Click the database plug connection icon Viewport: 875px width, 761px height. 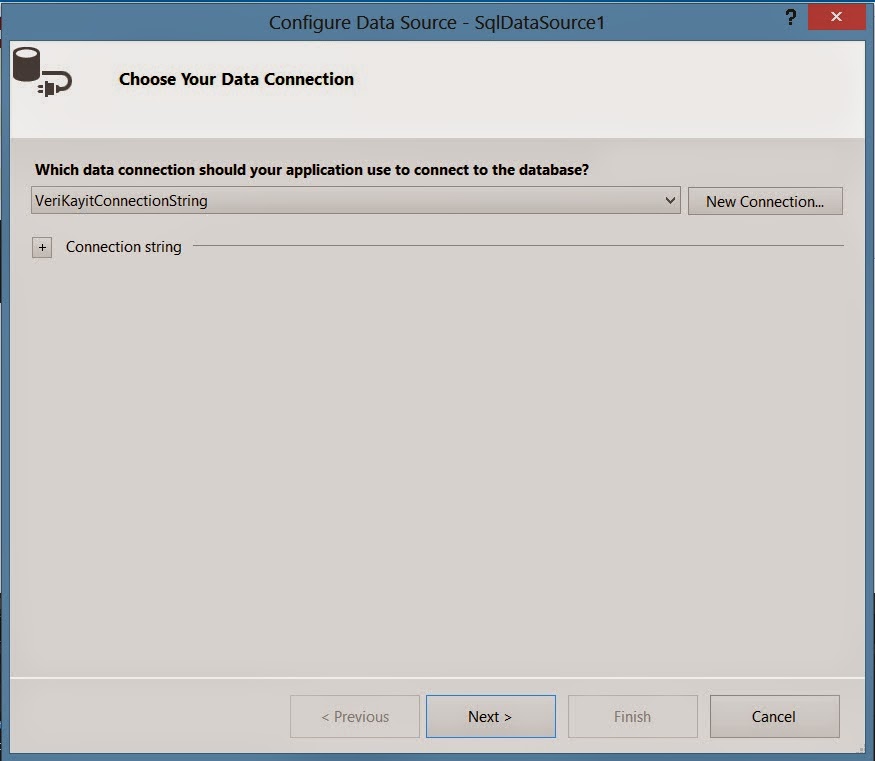click(42, 72)
